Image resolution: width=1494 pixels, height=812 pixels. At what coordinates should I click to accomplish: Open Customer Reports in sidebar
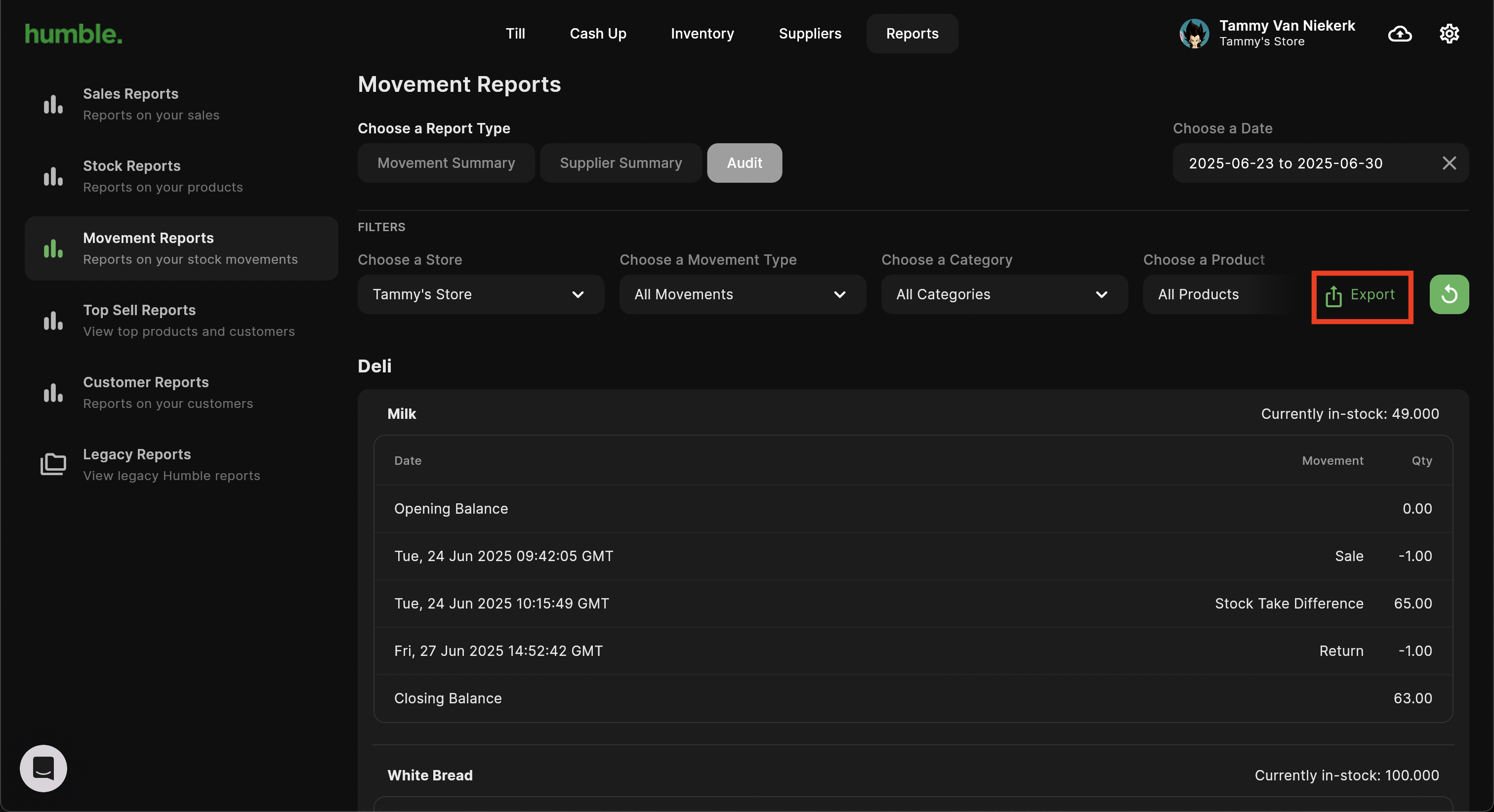click(181, 392)
